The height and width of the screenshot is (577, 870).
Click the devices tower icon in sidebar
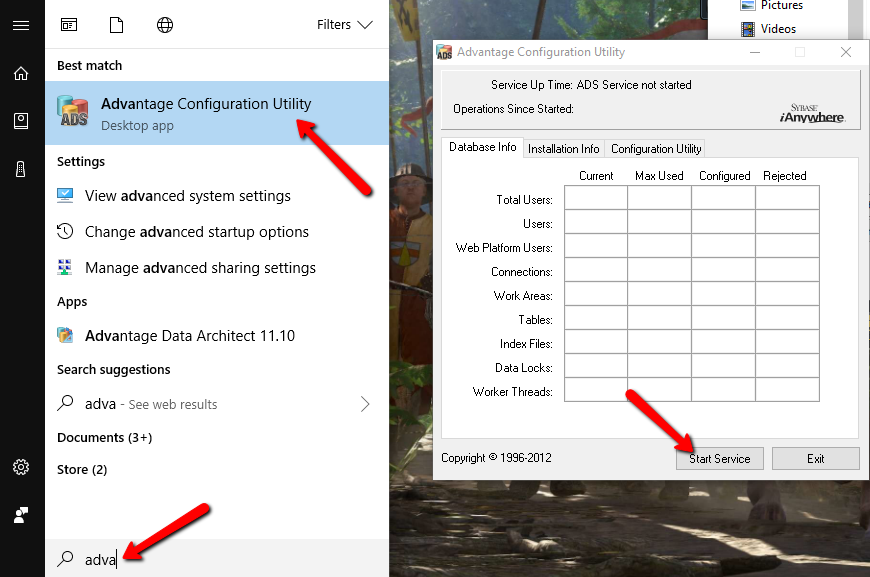21,169
